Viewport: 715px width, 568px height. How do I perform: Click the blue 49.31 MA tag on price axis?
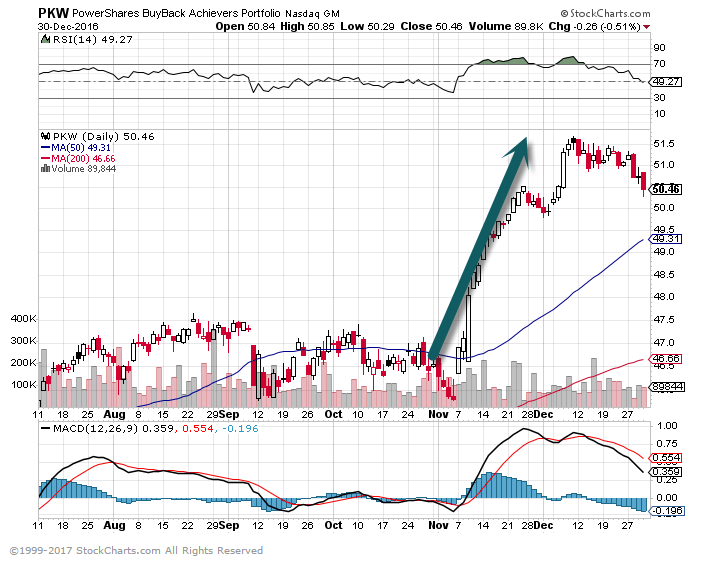pos(667,238)
